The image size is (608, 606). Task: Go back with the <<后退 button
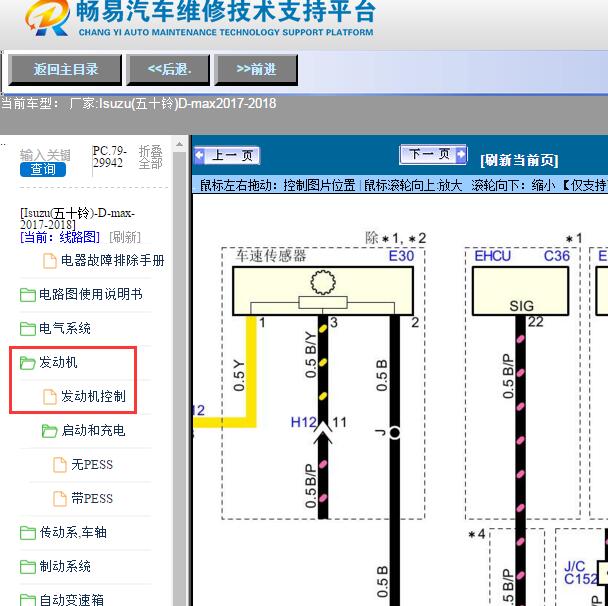tap(168, 70)
